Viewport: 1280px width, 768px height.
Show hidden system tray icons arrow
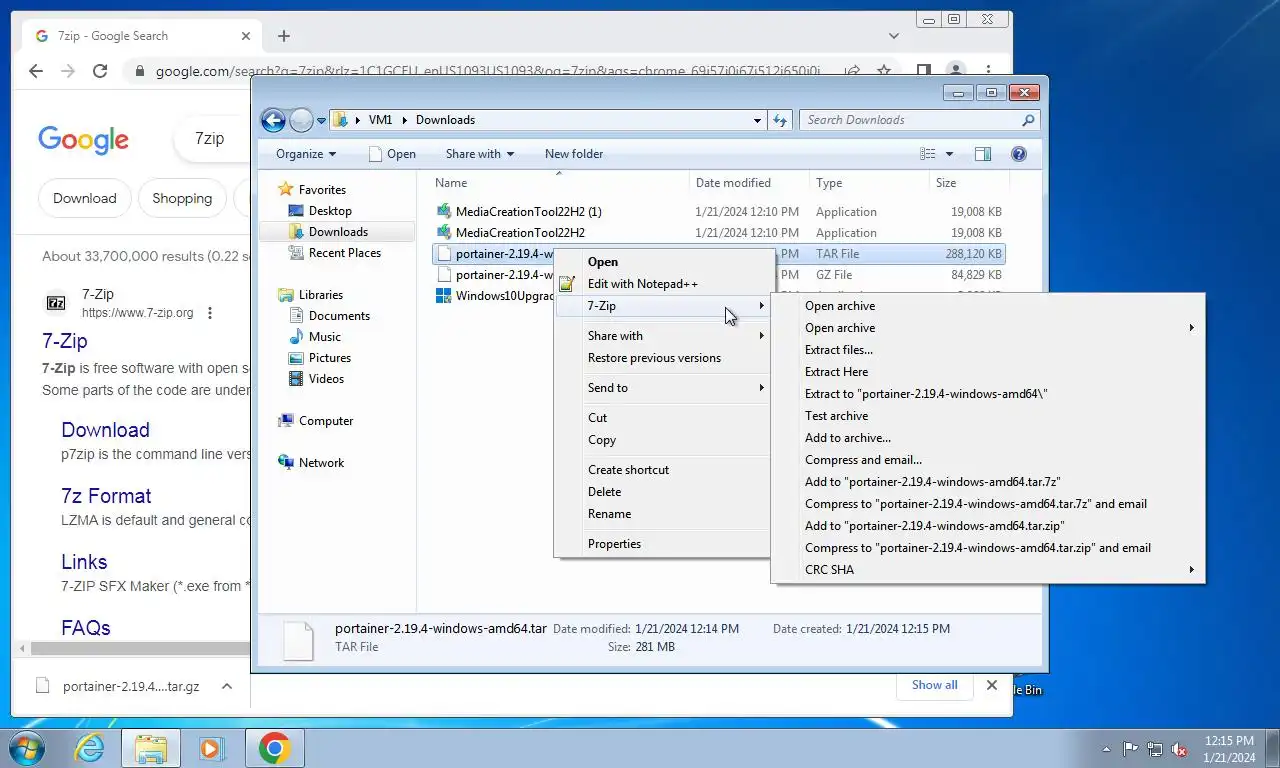[1106, 749]
